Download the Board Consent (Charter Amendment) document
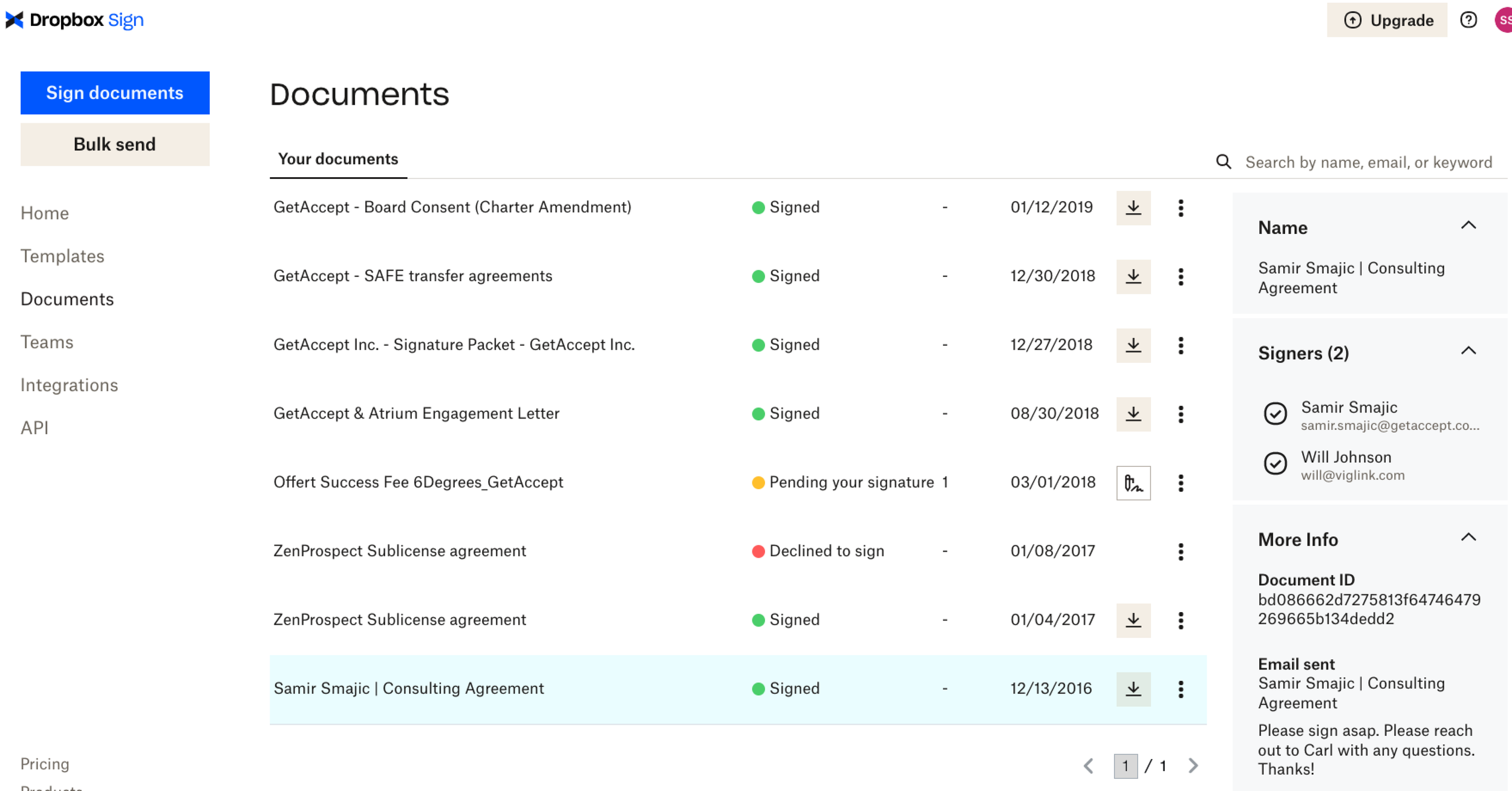This screenshot has height=791, width=1512. click(1133, 208)
